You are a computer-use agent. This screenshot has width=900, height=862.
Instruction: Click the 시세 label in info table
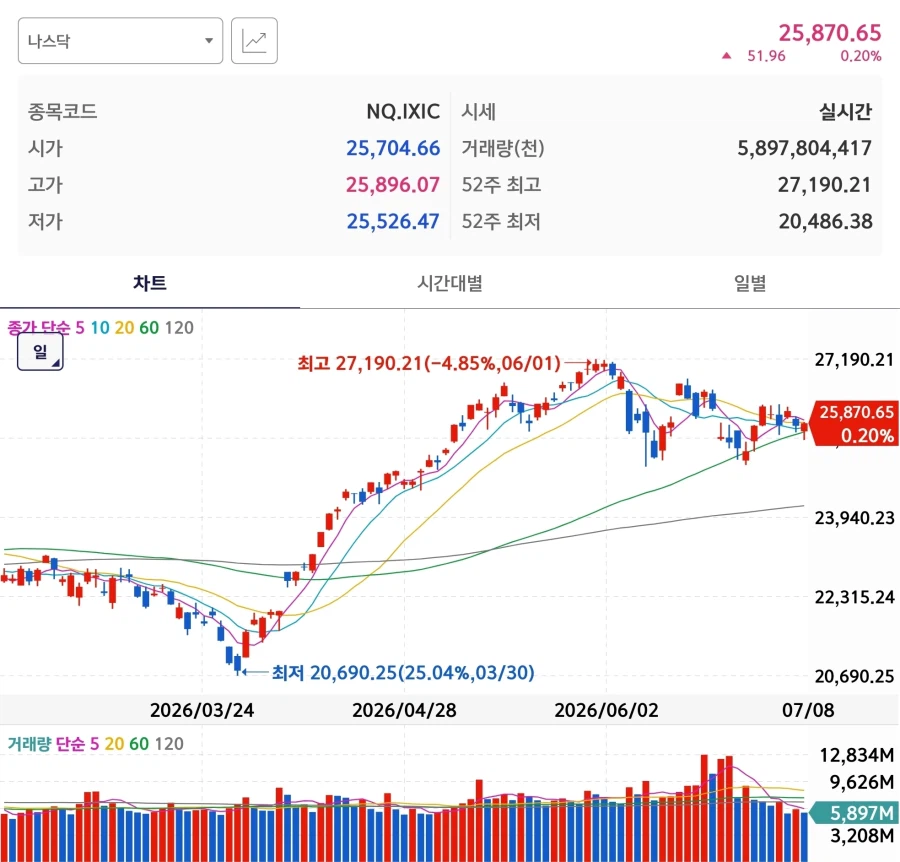(x=479, y=111)
